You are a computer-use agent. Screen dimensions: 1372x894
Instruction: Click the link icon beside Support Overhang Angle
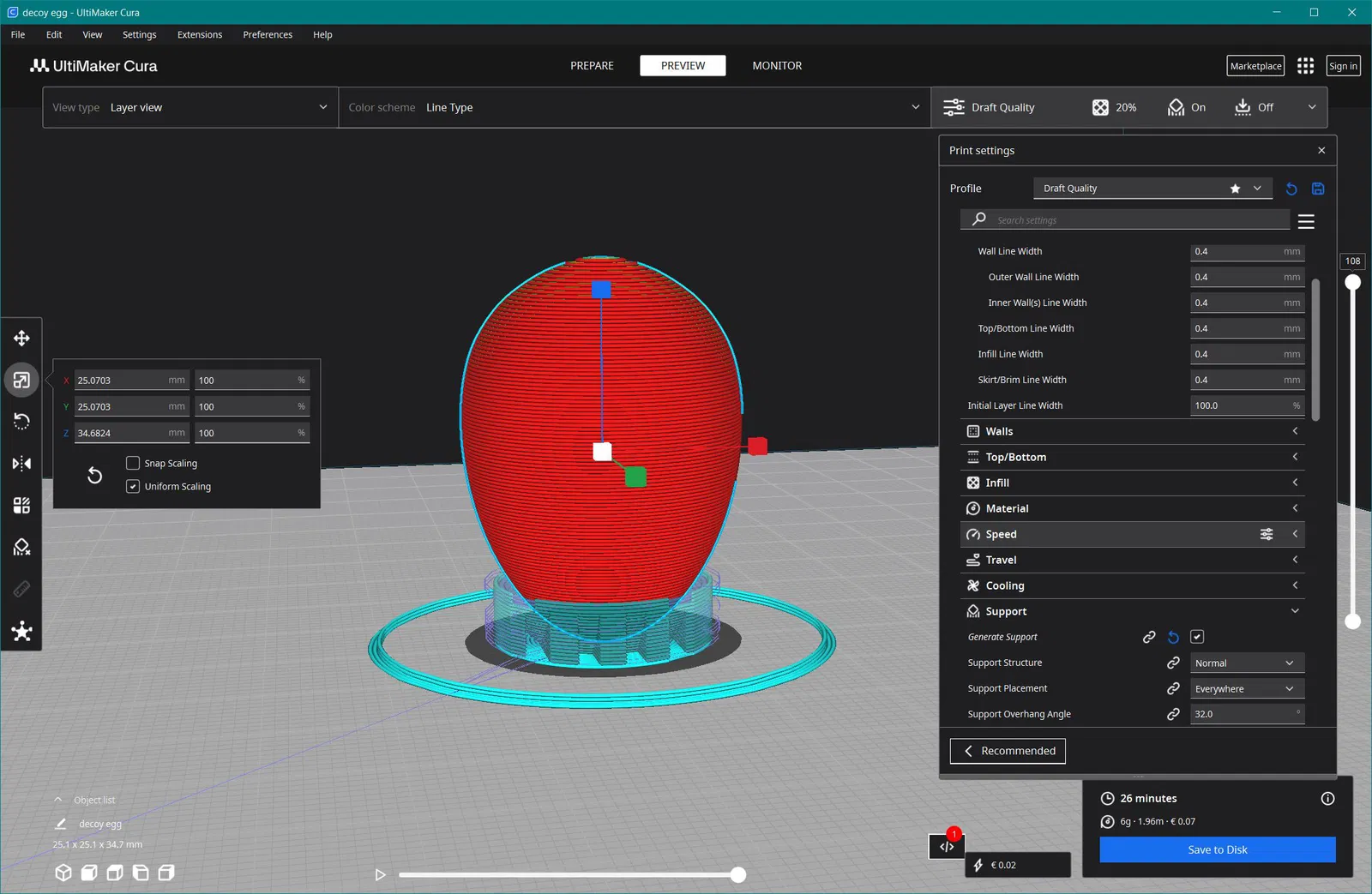click(x=1173, y=714)
